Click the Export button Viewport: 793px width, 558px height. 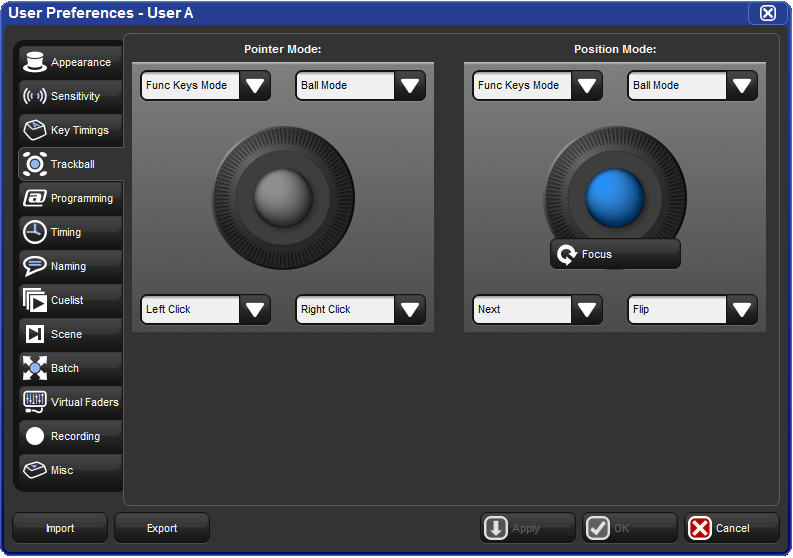point(162,528)
